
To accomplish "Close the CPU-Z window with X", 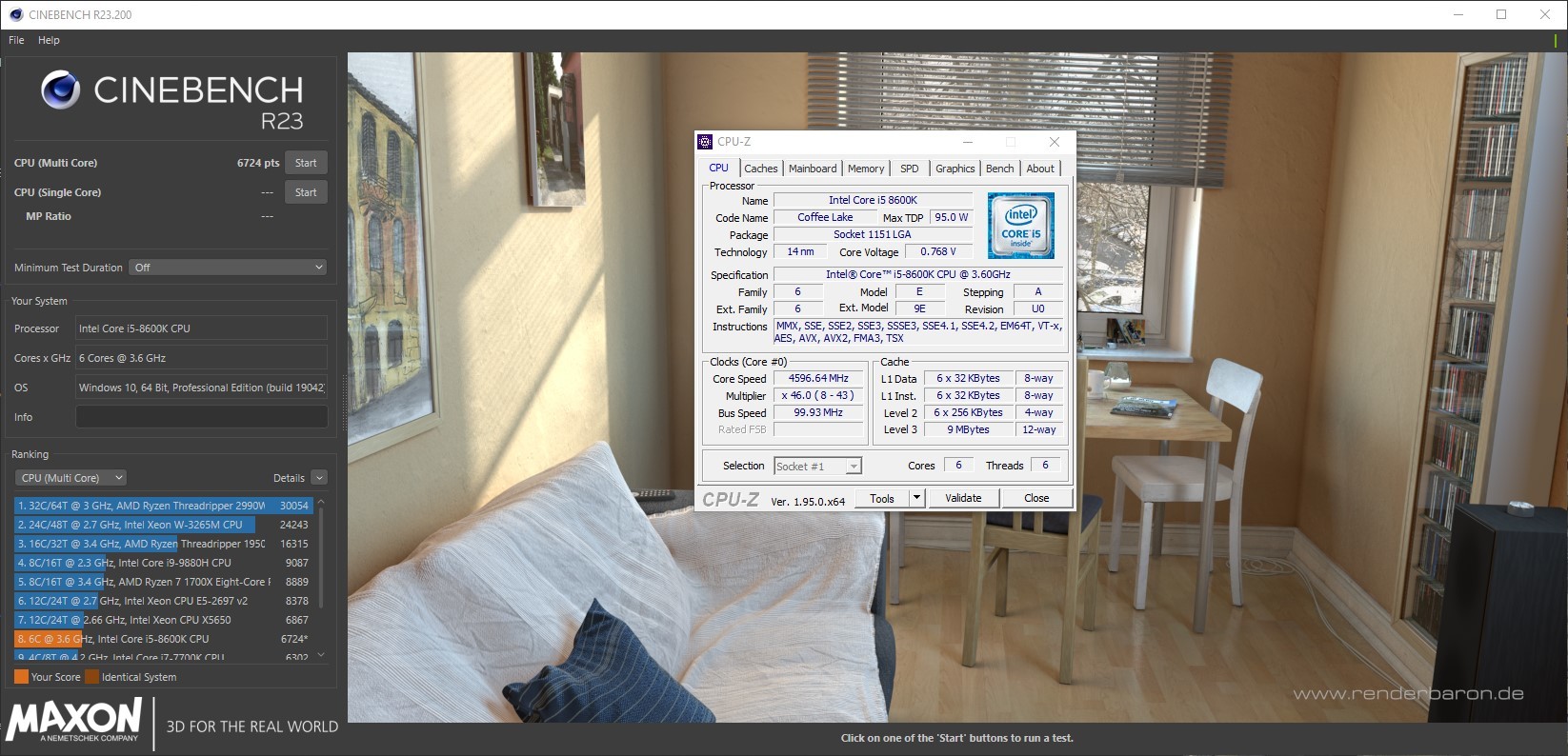I will pos(1054,142).
